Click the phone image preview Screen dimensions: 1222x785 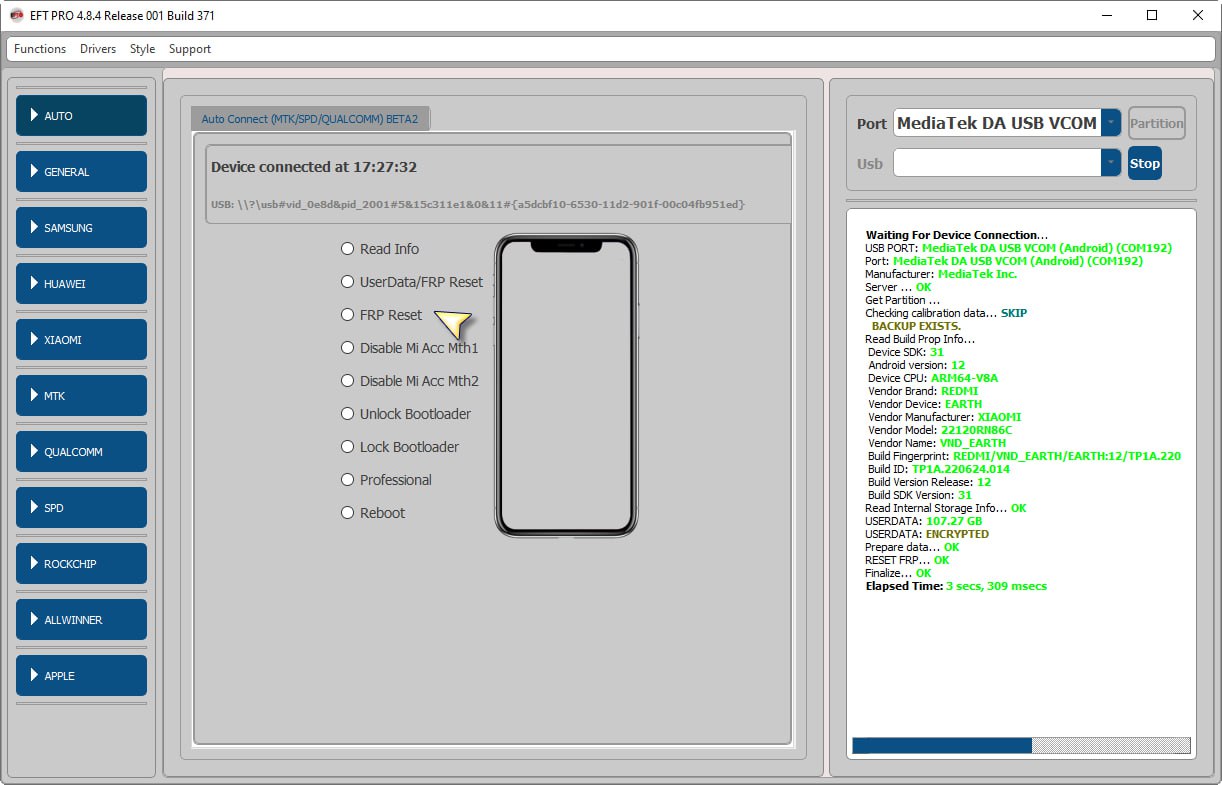(566, 385)
